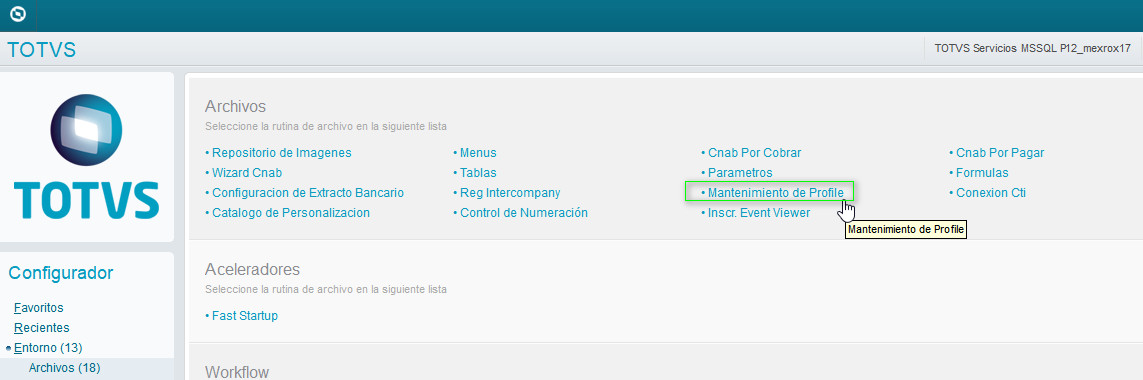Open Recientes in the sidebar

pyautogui.click(x=42, y=327)
